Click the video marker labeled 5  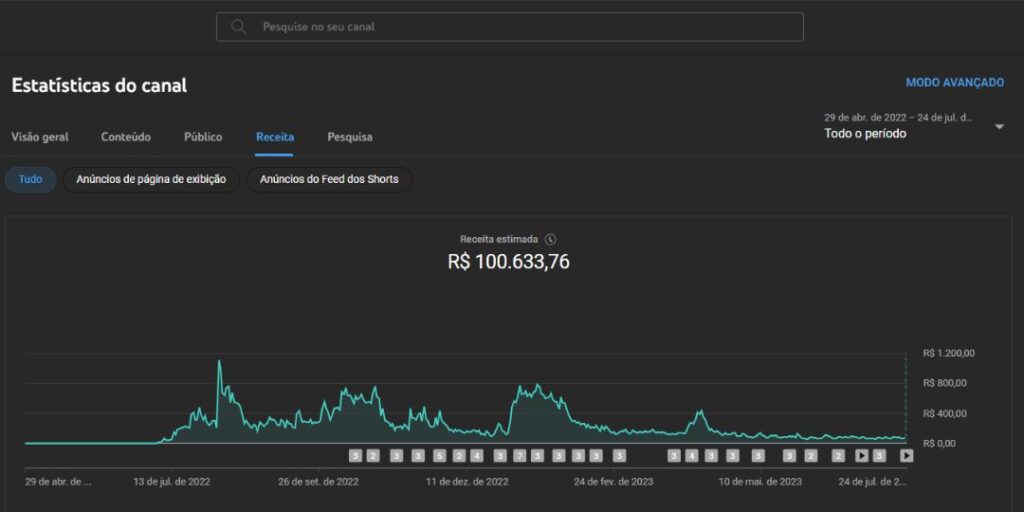[440, 456]
